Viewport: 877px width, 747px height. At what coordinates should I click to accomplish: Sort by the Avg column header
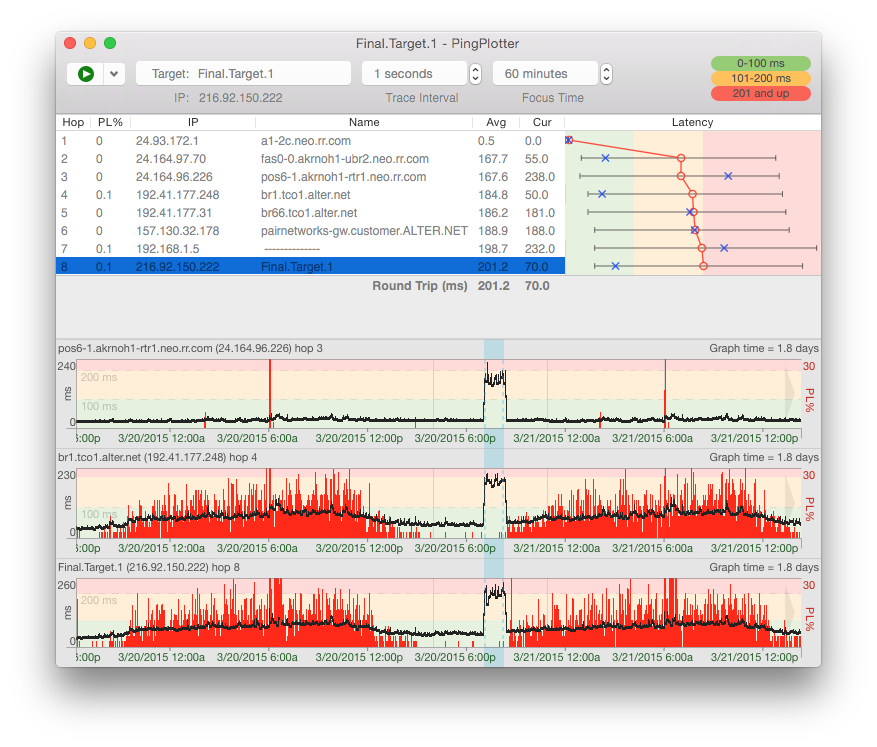coord(495,122)
